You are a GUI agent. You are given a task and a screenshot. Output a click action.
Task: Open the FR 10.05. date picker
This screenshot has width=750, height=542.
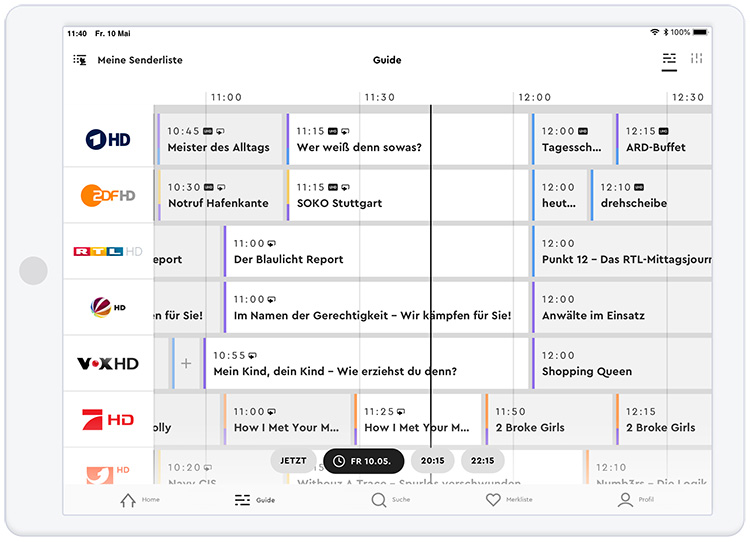point(364,461)
